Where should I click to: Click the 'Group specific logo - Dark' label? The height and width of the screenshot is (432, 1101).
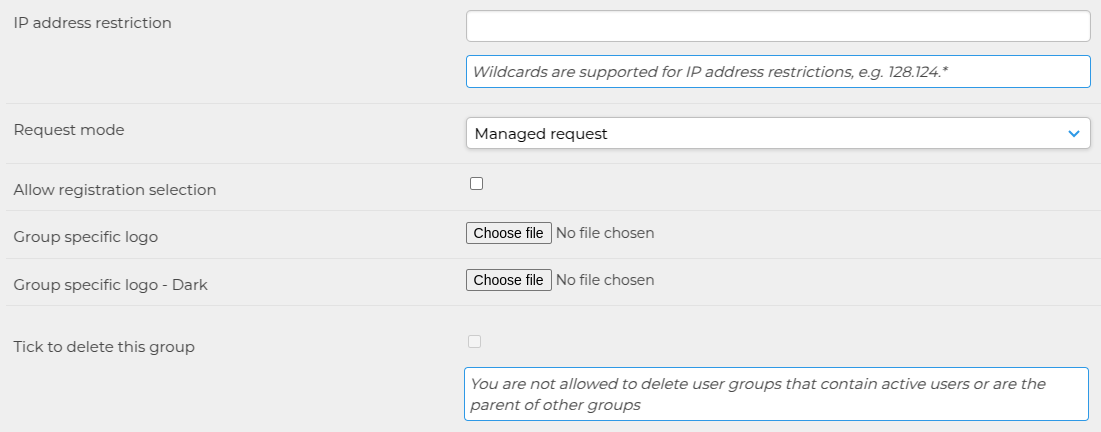pyautogui.click(x=110, y=284)
